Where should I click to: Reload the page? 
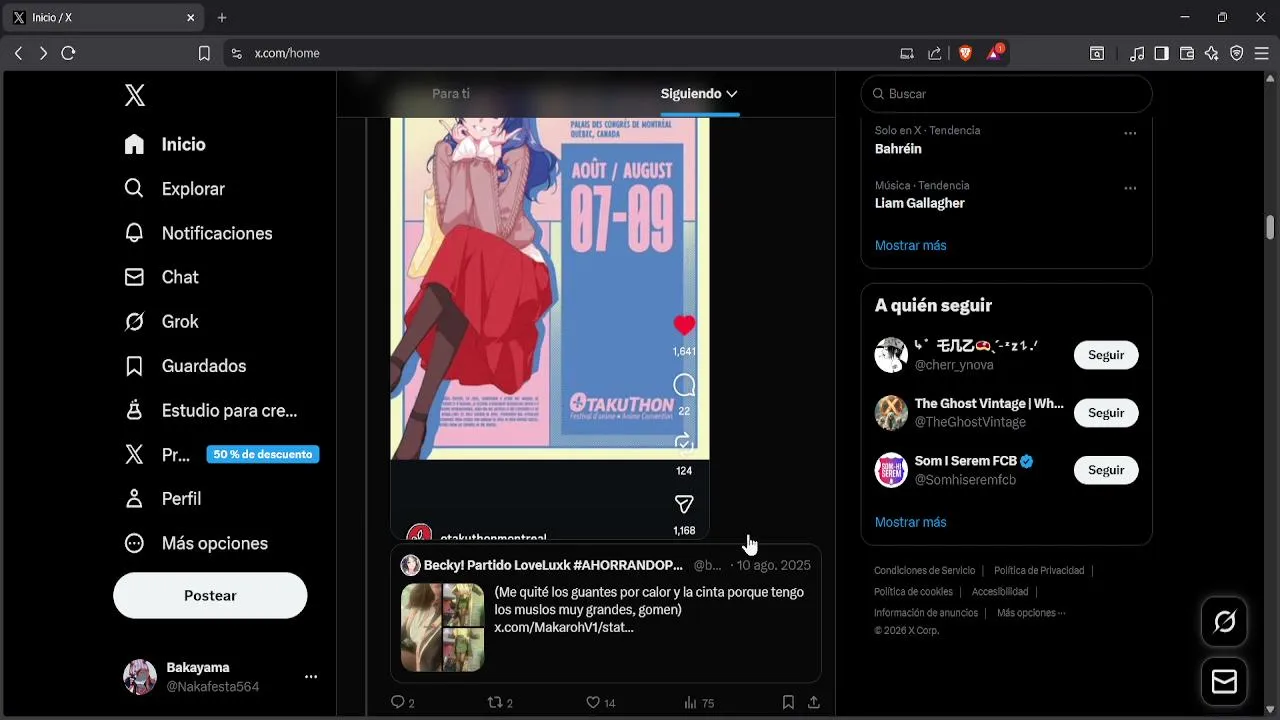click(68, 53)
